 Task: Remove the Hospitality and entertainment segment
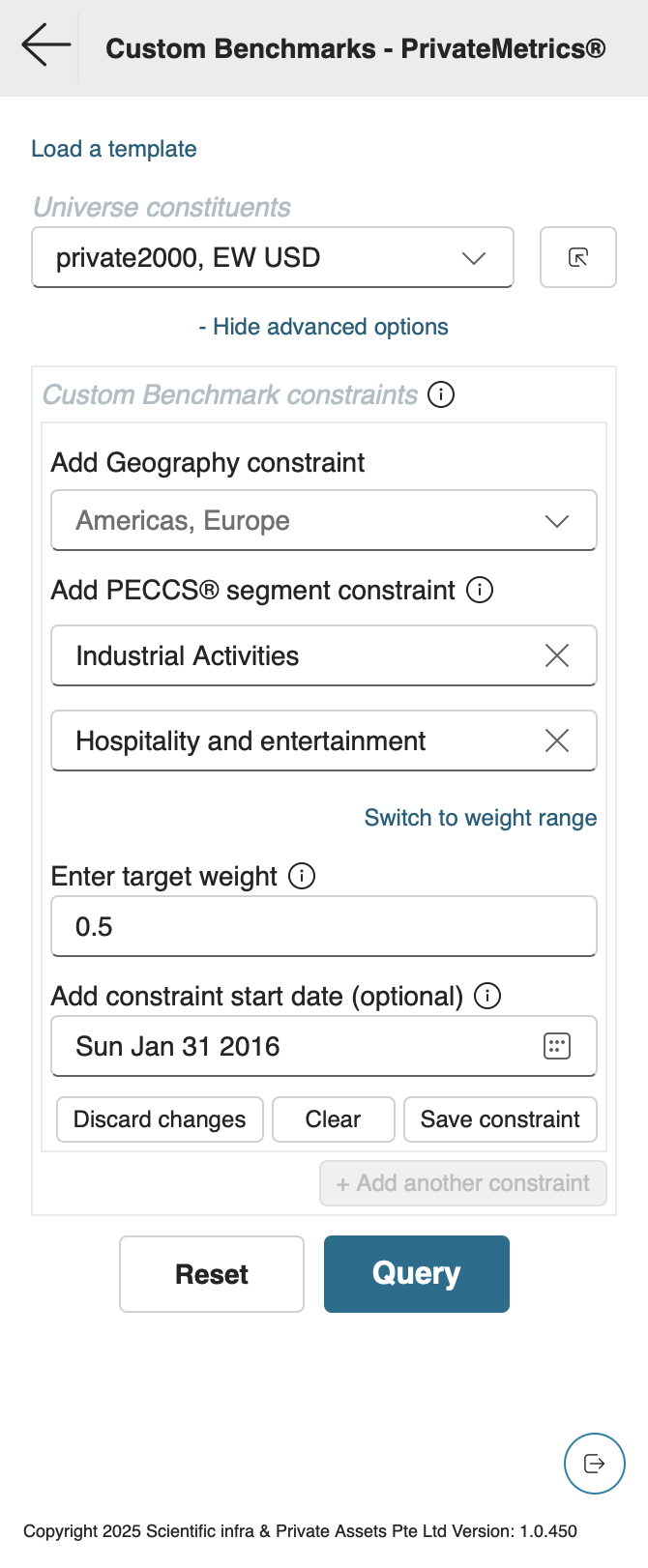point(557,740)
